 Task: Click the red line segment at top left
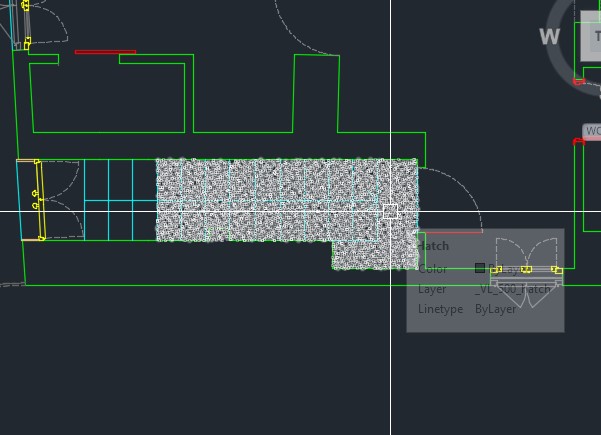point(105,52)
